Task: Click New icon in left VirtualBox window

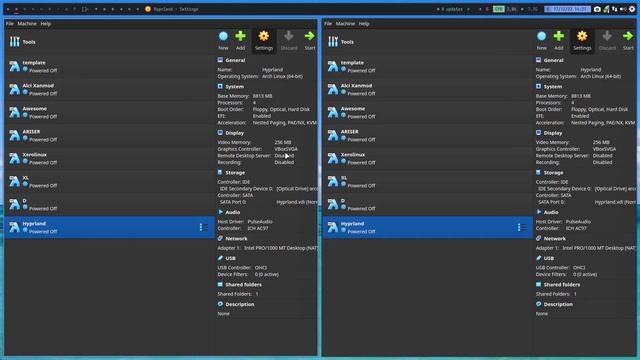Action: point(223,36)
